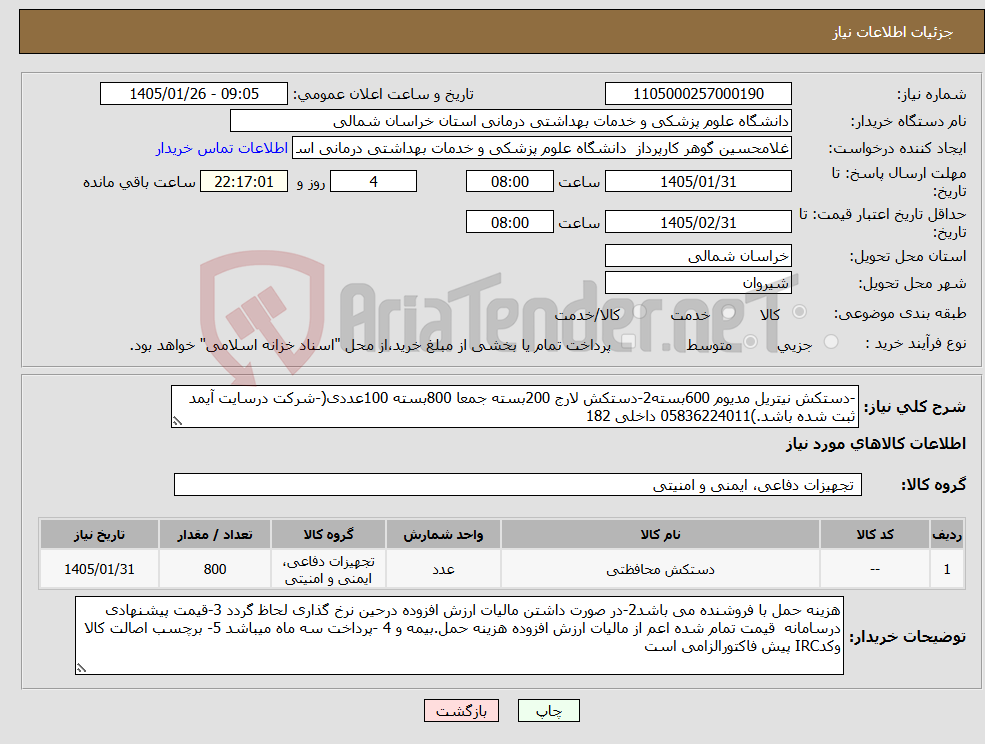Click the remaining days field showing 4
Viewport: 985px width, 744px height.
[373, 182]
